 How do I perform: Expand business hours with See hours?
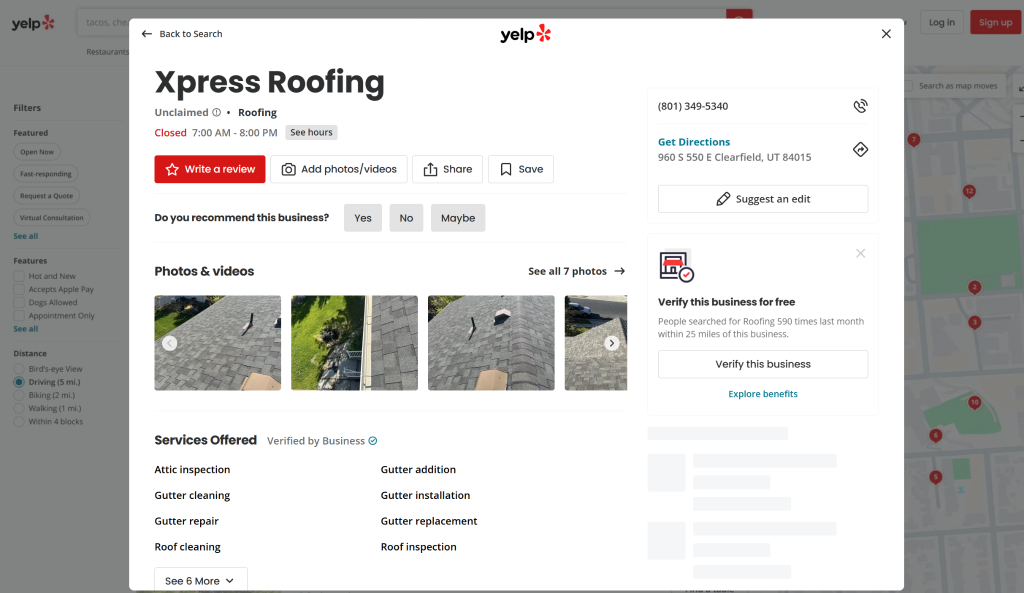click(x=311, y=132)
